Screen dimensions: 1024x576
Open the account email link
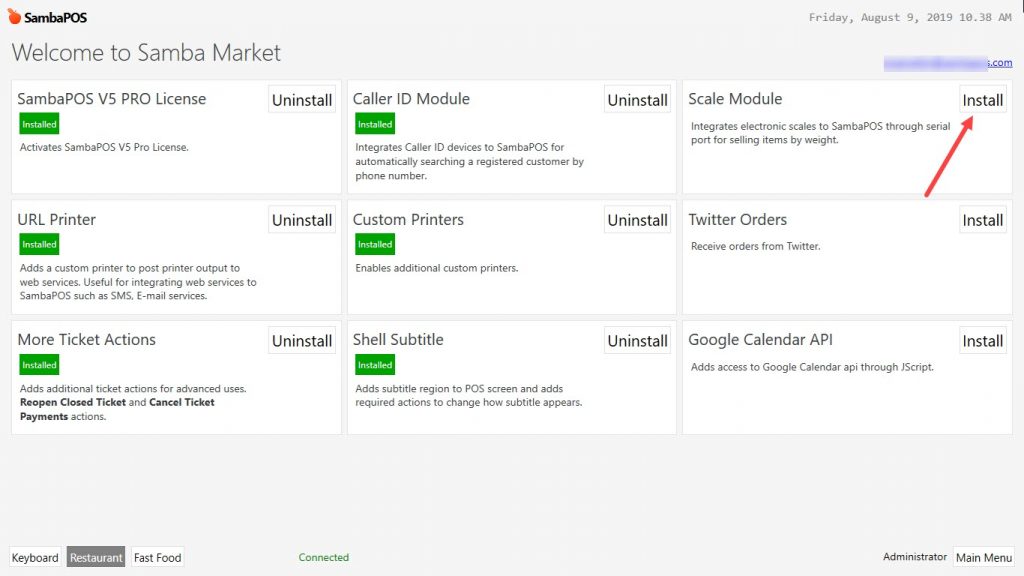coord(948,63)
